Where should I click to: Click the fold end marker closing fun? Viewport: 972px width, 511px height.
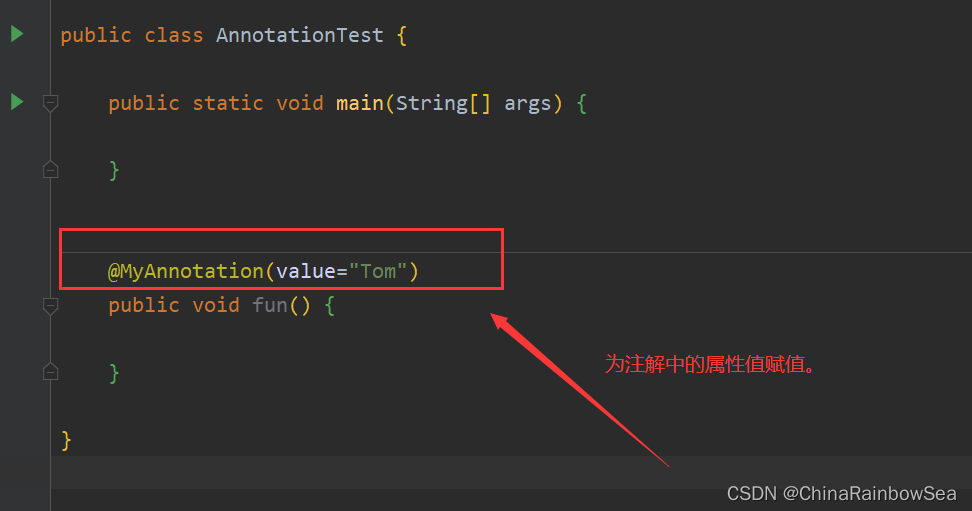[x=50, y=372]
